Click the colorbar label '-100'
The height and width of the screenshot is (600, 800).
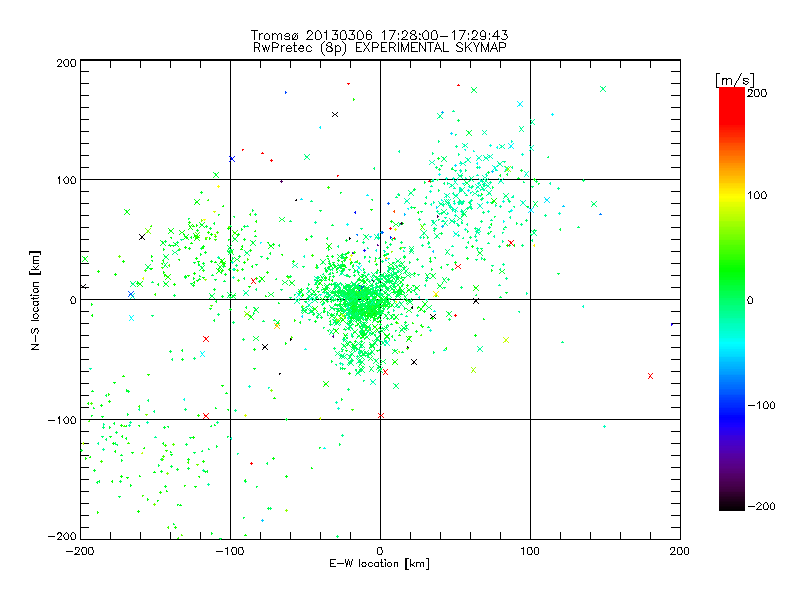point(761,405)
